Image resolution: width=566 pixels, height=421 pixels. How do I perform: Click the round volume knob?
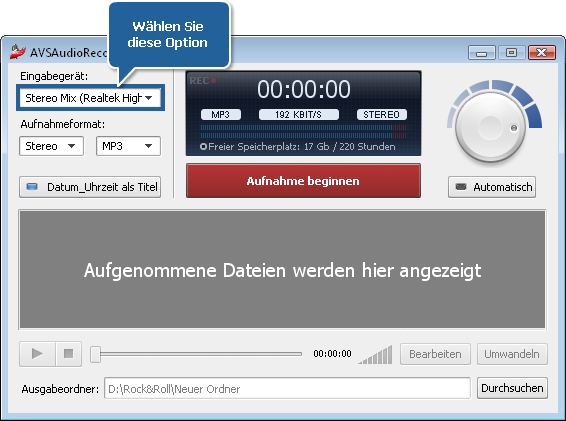490,127
